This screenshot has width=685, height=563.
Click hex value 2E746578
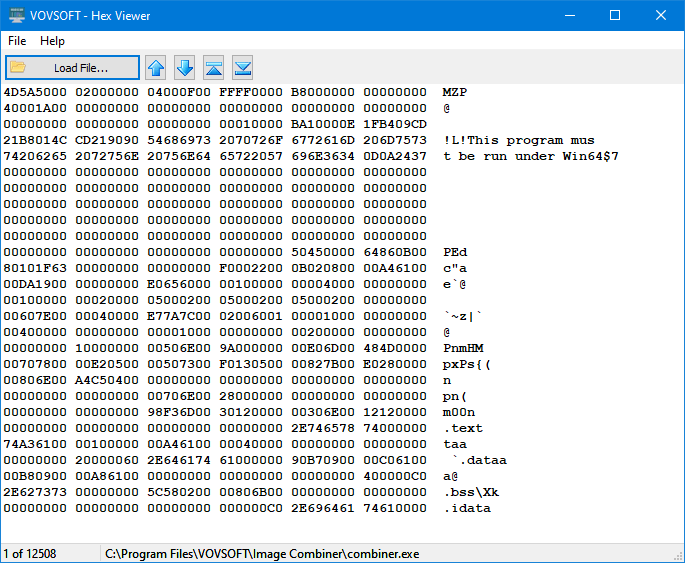[x=323, y=428]
